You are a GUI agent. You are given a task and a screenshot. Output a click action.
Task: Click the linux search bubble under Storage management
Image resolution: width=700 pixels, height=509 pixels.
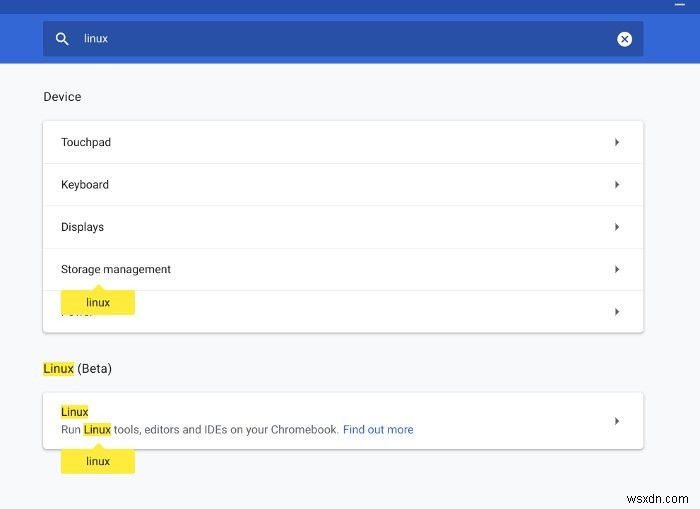[98, 302]
